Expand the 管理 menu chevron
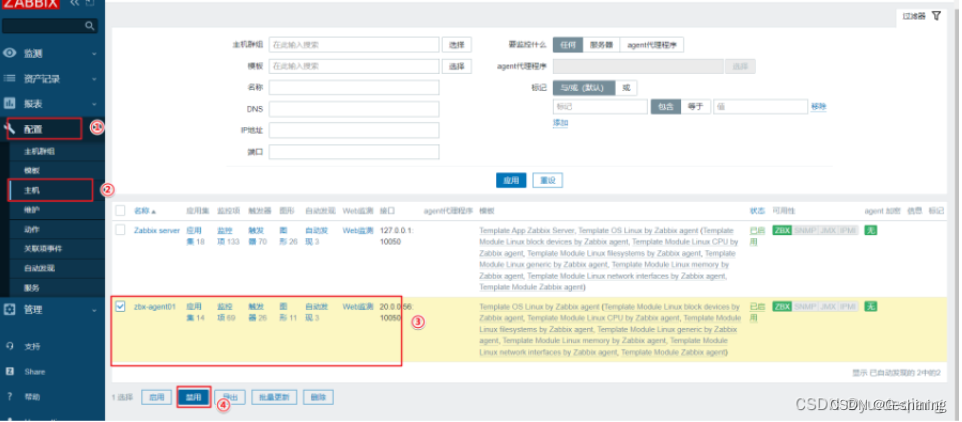 (x=94, y=310)
